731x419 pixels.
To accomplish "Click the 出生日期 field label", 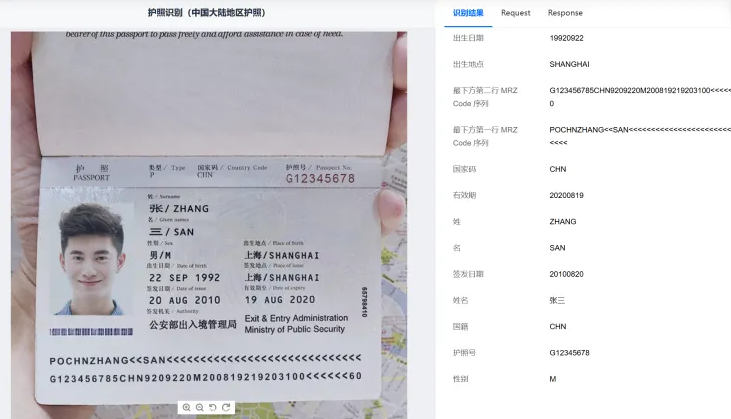I will click(x=468, y=38).
